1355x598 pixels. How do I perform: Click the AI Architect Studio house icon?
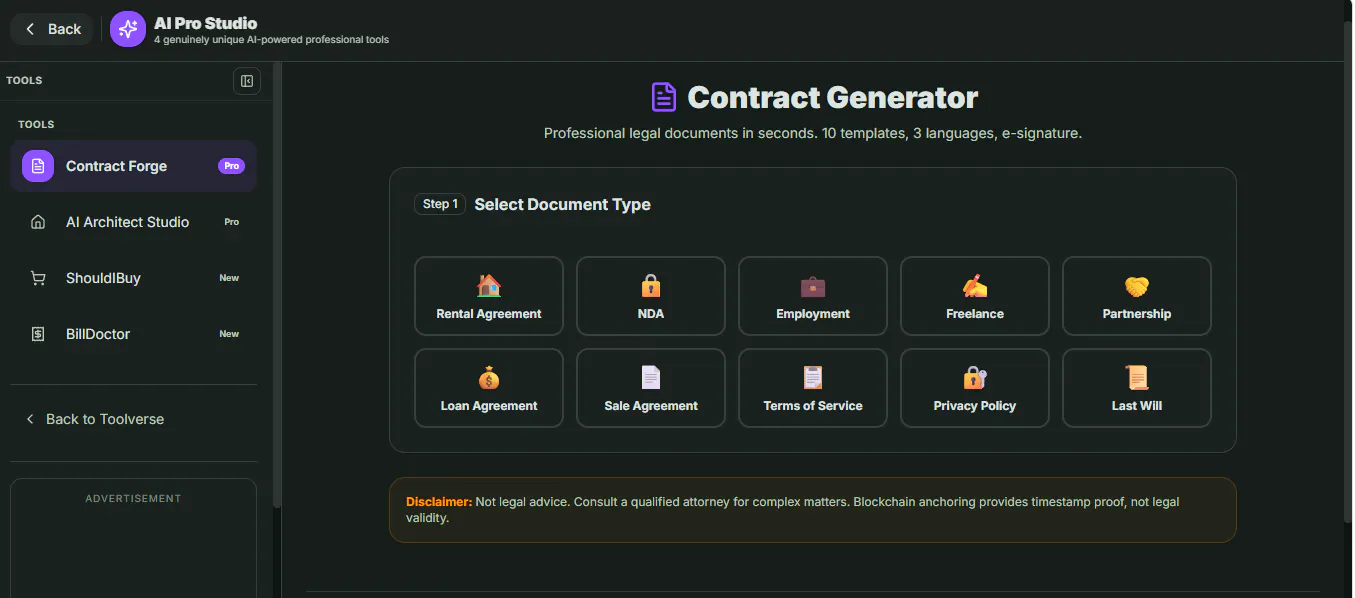[38, 222]
